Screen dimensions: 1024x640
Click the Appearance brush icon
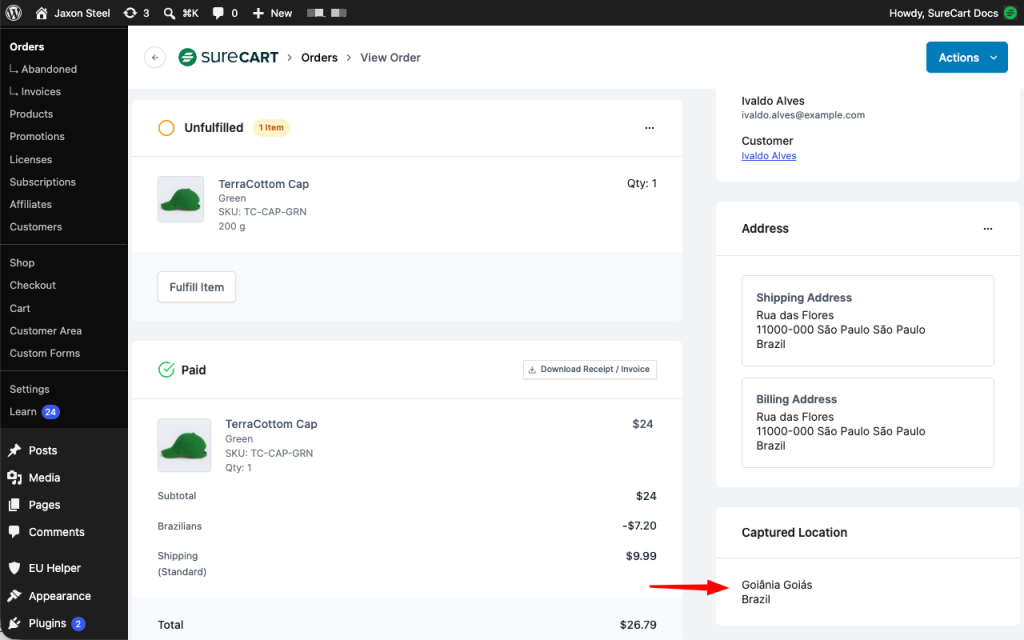coord(14,596)
